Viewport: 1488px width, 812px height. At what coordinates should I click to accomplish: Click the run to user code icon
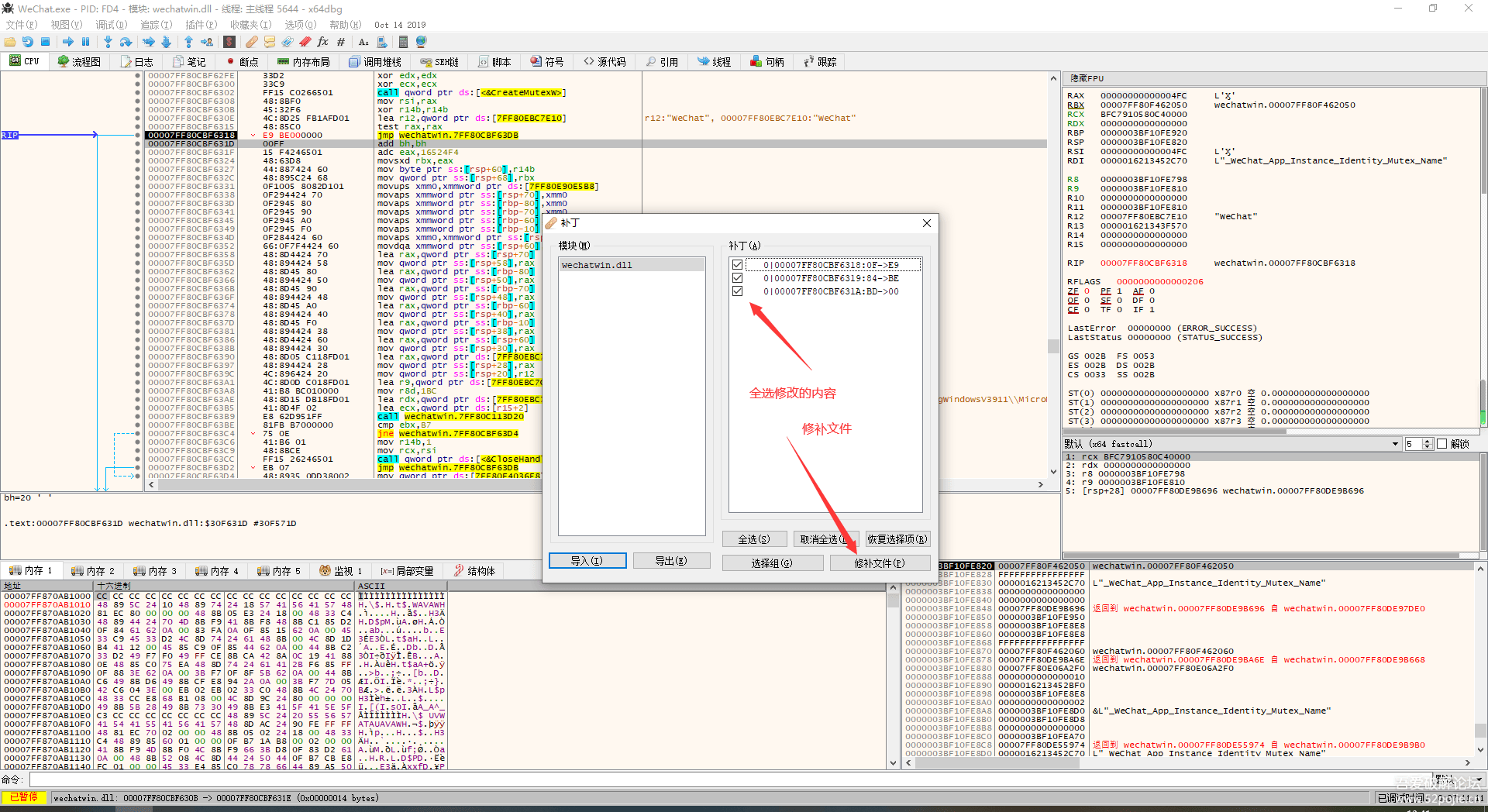coord(207,42)
